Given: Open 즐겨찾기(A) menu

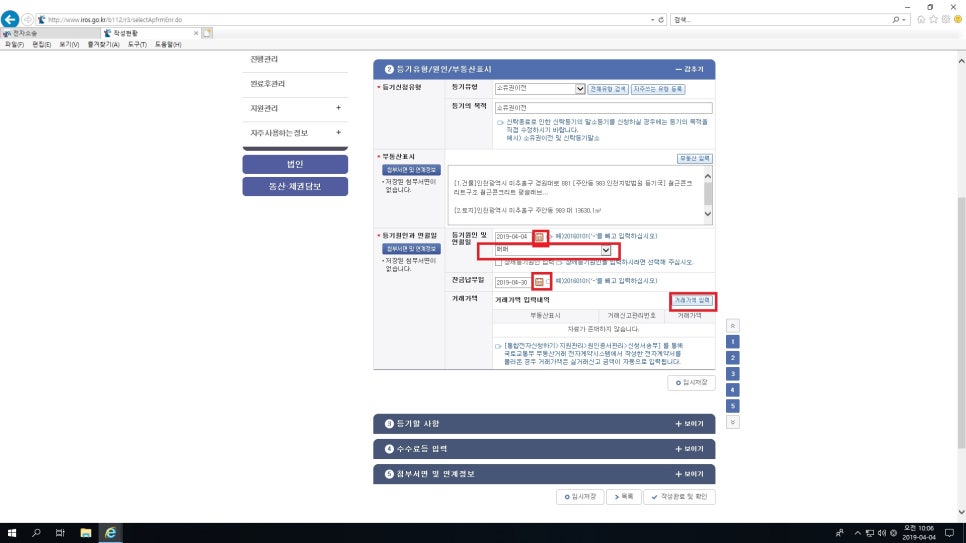Looking at the screenshot, I should pos(104,44).
